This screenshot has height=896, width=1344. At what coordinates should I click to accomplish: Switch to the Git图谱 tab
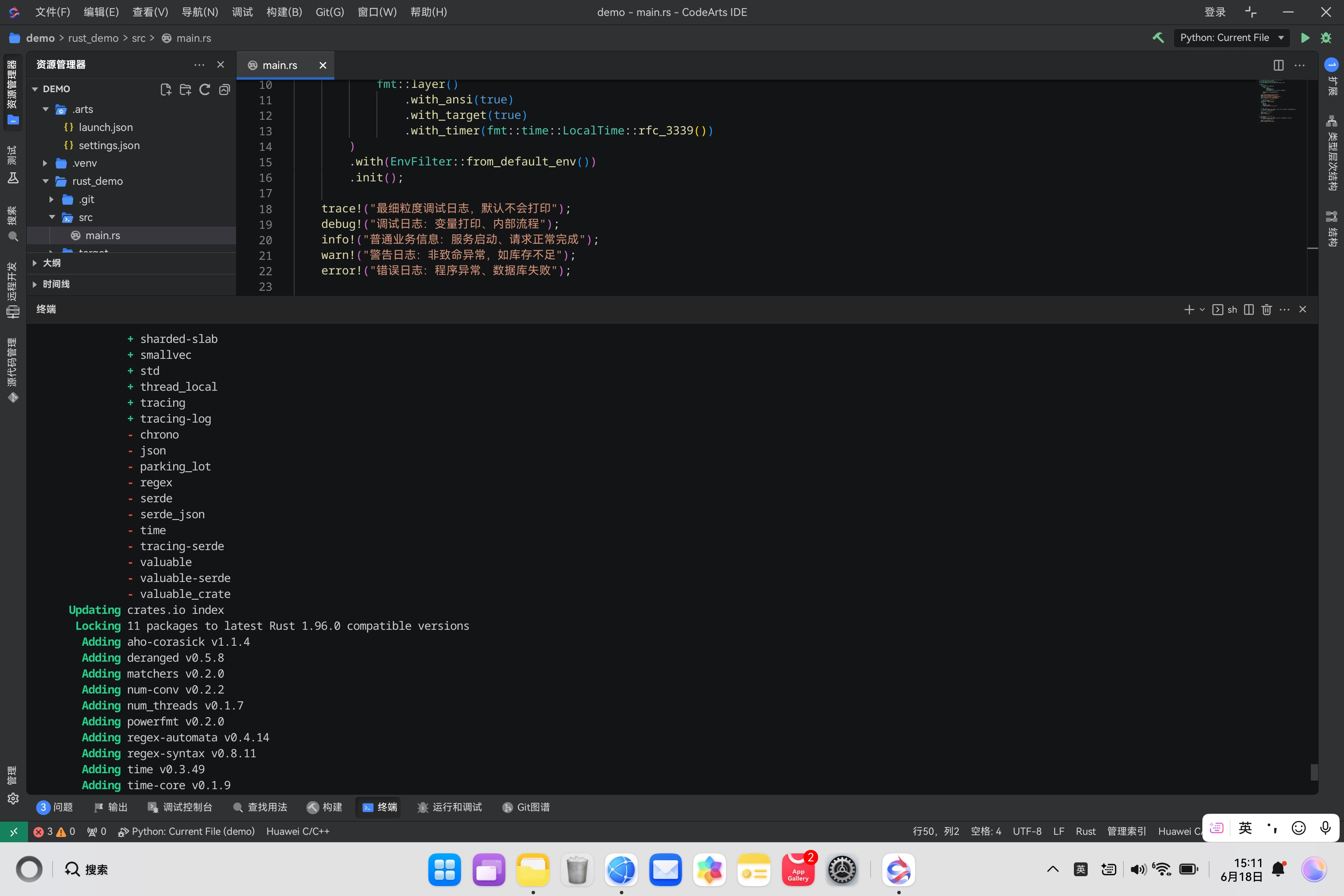(x=526, y=807)
